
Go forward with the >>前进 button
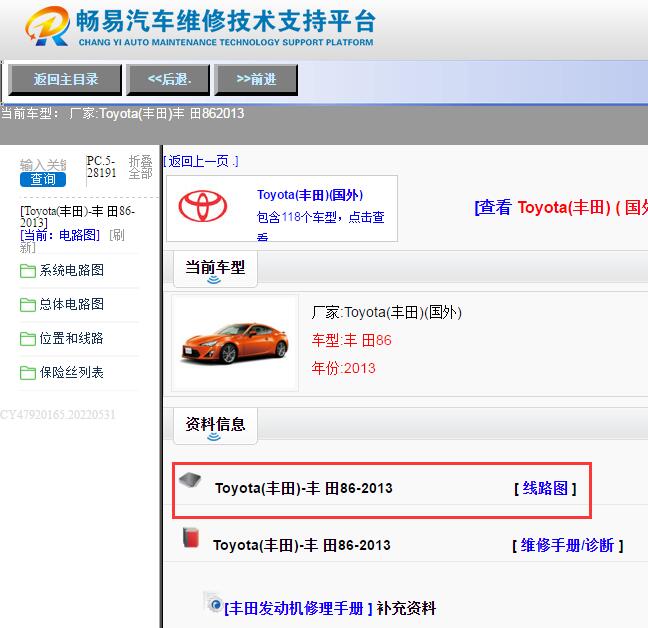(x=256, y=79)
